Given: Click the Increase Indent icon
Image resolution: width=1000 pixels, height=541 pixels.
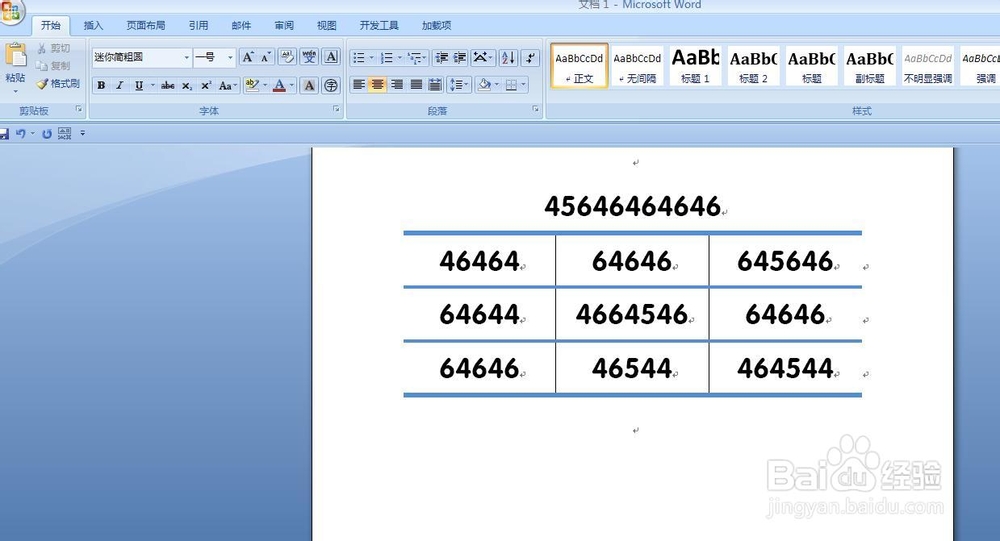Looking at the screenshot, I should point(460,58).
